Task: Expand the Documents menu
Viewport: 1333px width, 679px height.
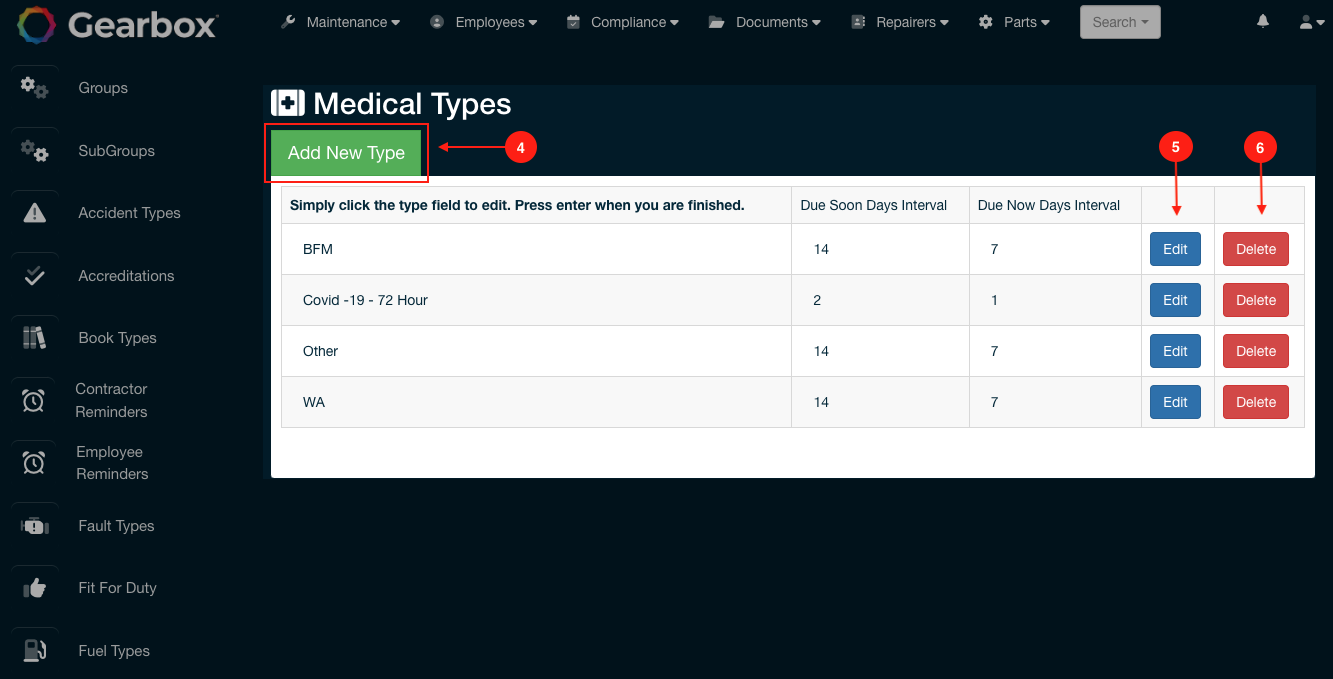Action: [x=779, y=22]
